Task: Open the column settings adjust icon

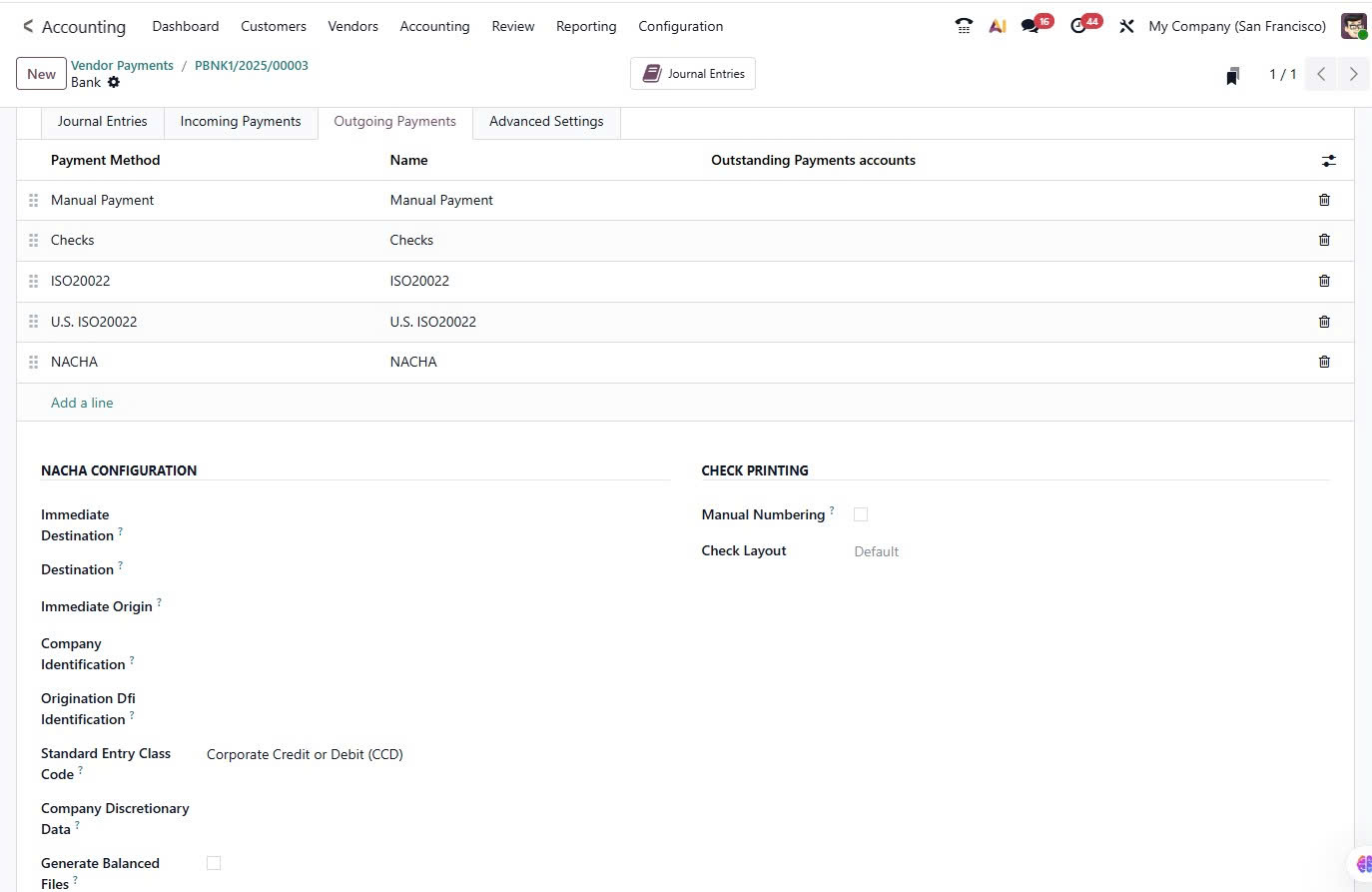Action: coord(1328,161)
